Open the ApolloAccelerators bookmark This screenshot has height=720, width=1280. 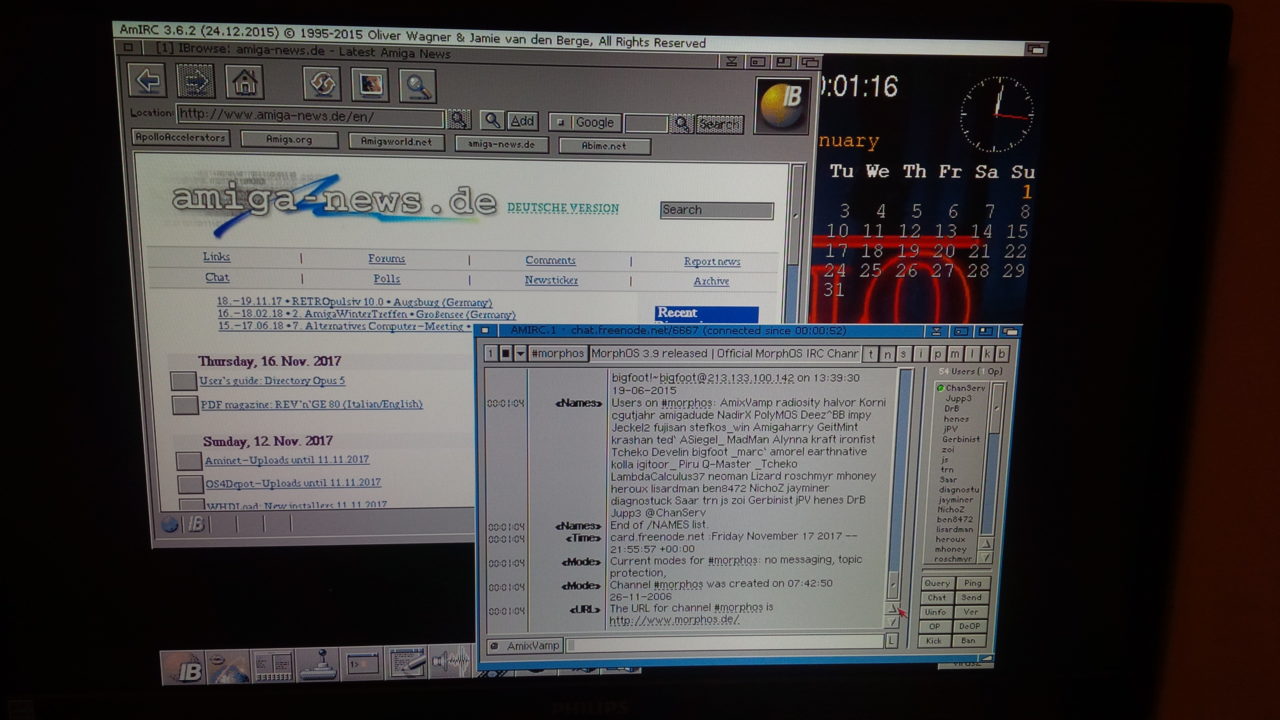[x=181, y=138]
